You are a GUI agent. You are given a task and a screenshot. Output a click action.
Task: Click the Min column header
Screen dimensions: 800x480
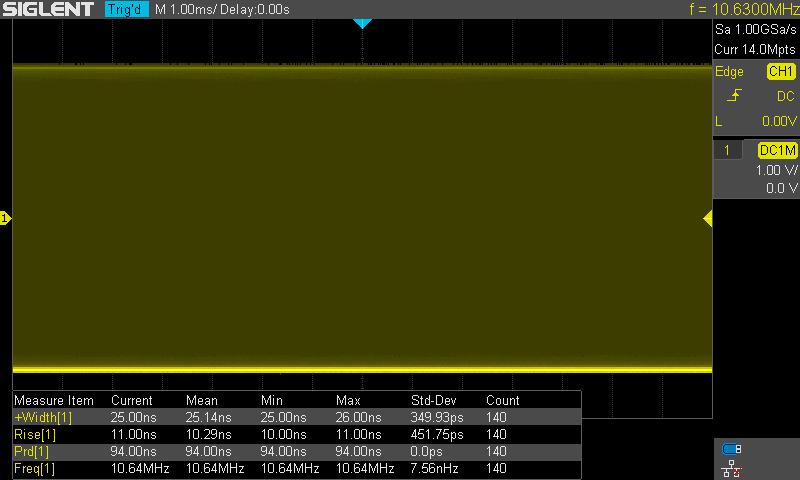point(271,400)
